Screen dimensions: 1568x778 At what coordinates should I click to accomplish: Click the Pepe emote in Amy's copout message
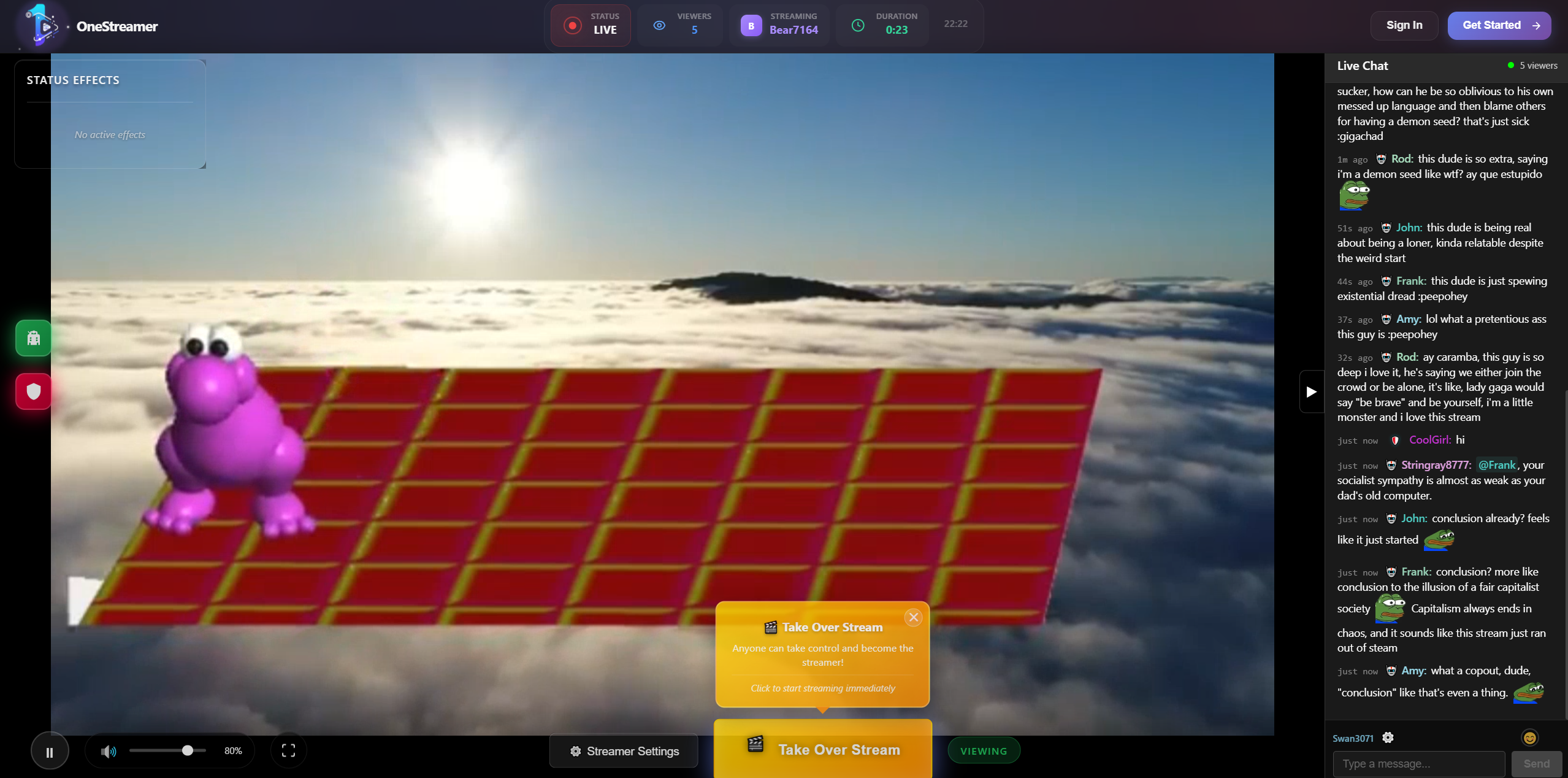click(1529, 693)
